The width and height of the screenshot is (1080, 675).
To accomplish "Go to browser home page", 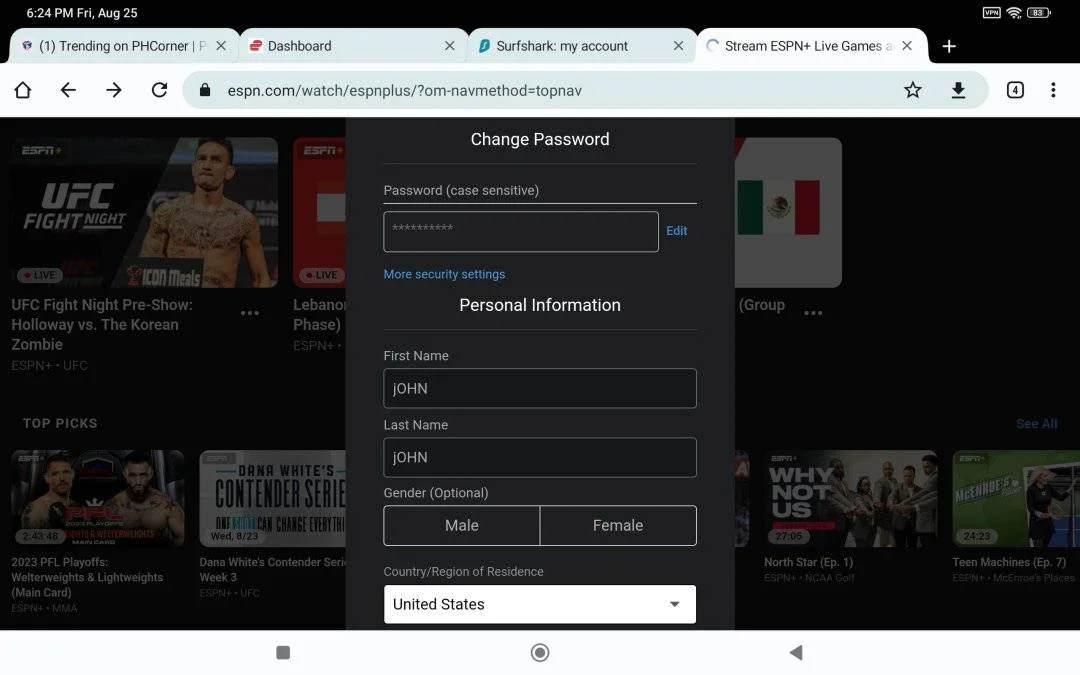I will [23, 90].
